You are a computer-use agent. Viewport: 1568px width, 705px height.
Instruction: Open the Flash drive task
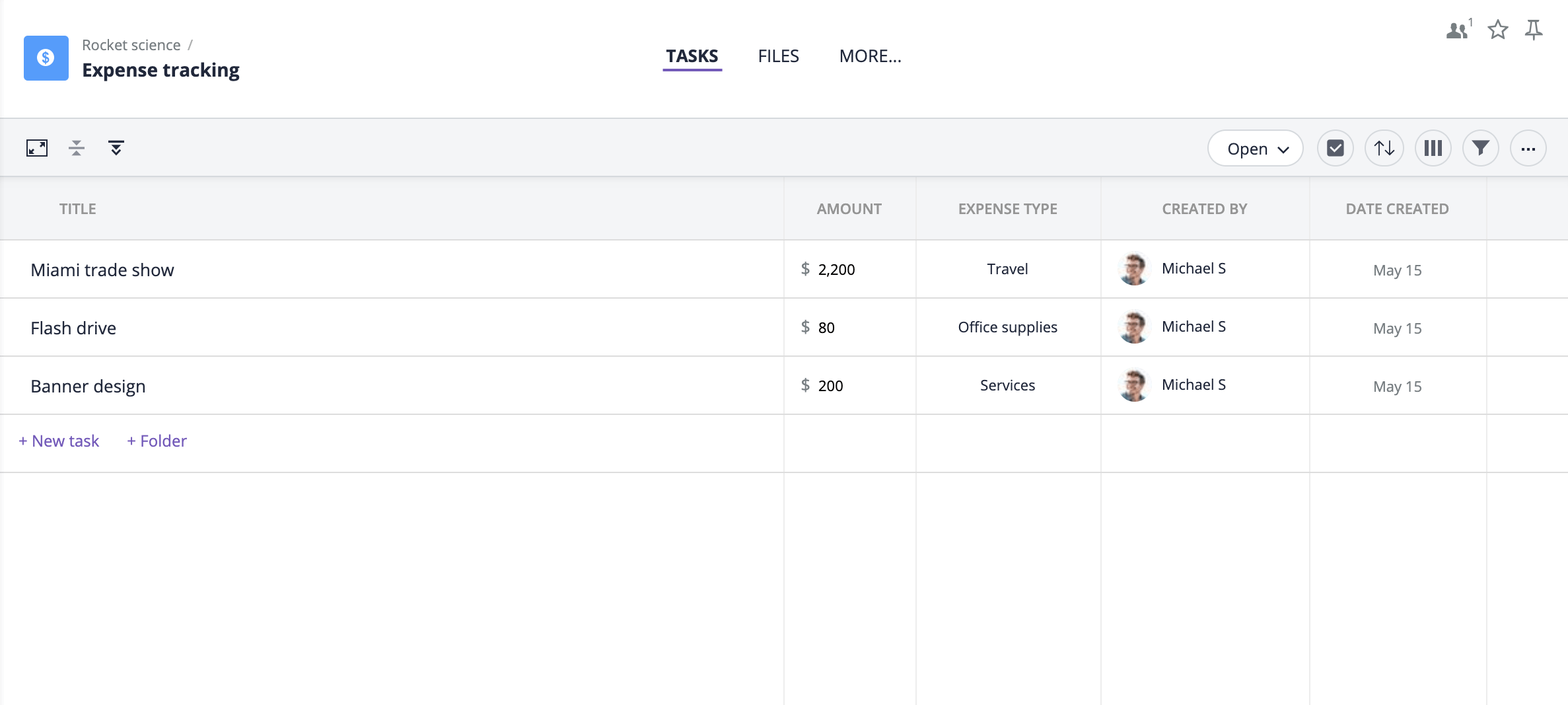[73, 328]
